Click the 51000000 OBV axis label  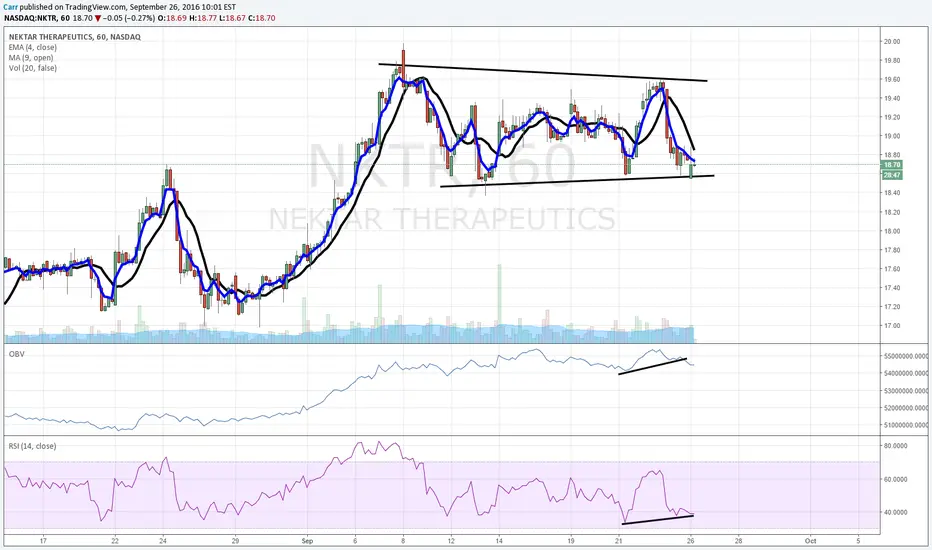pyautogui.click(x=906, y=425)
